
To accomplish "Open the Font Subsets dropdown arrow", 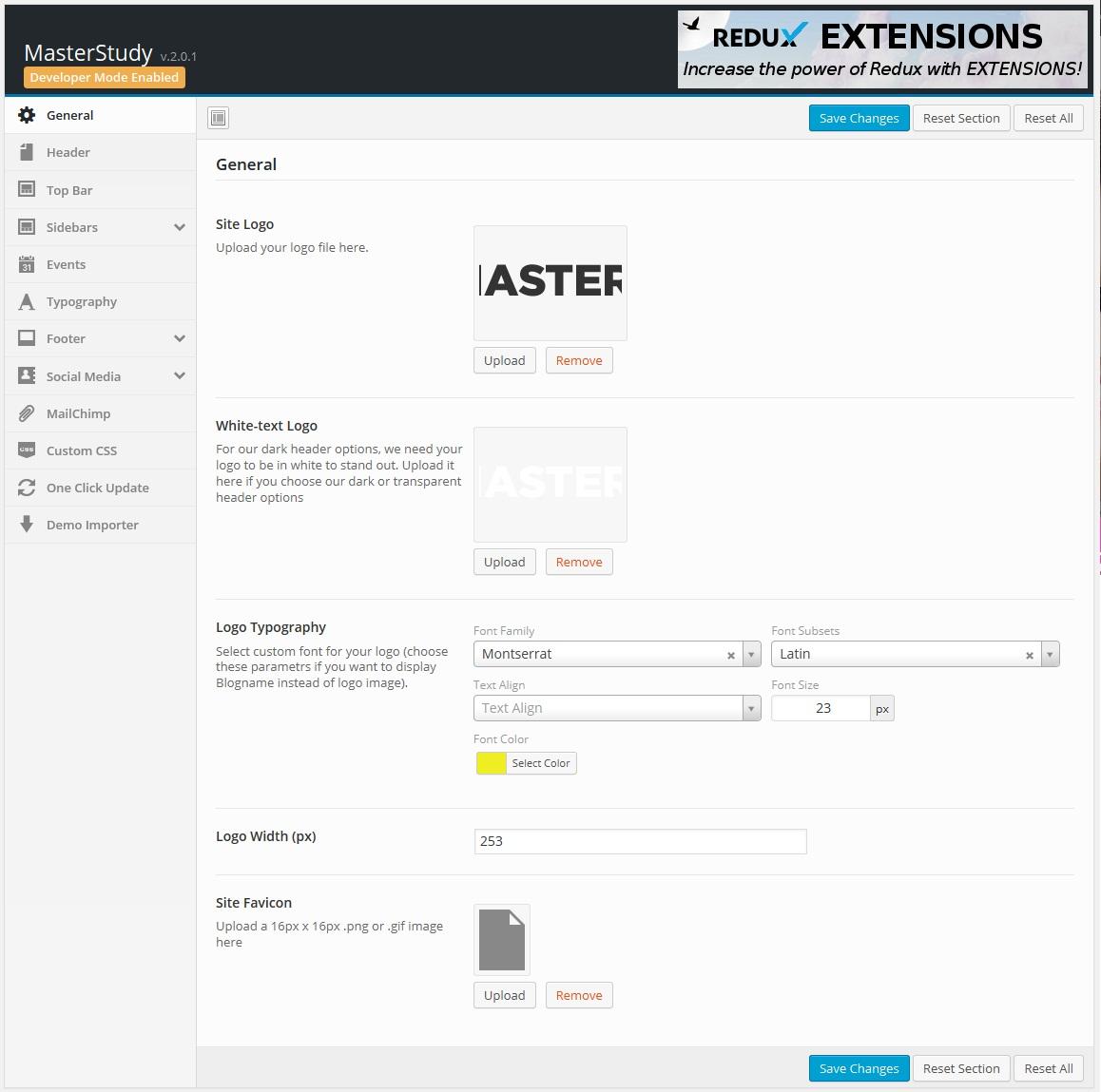I will click(1050, 654).
